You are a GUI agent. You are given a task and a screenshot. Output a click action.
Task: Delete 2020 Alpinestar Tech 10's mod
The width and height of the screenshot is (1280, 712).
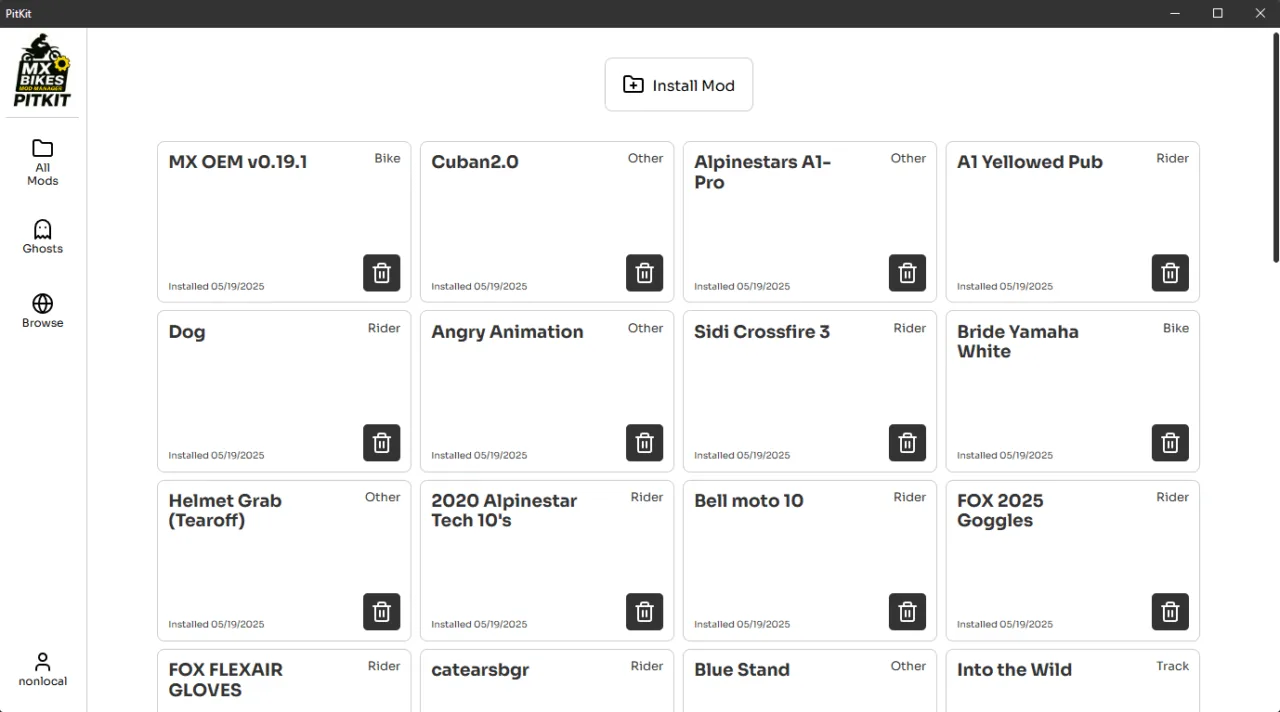coord(644,611)
